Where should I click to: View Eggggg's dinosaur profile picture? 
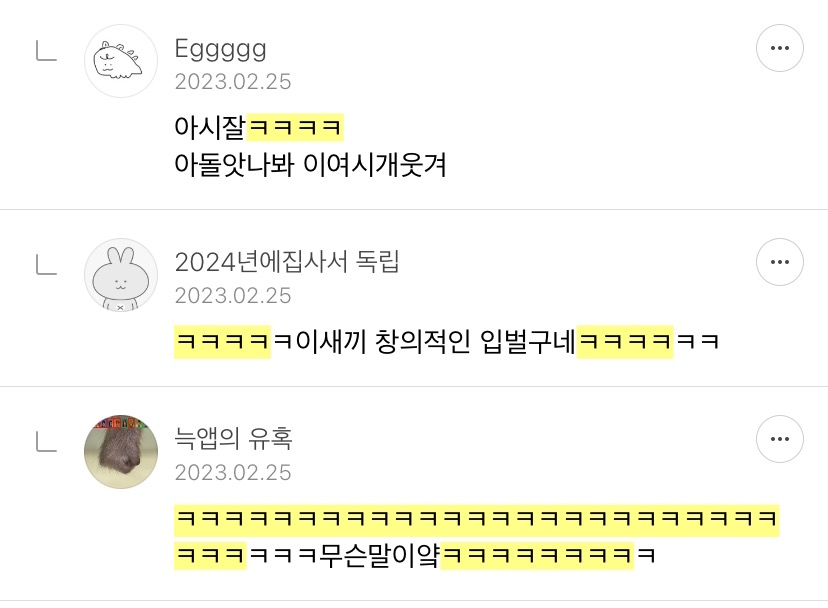(x=121, y=61)
